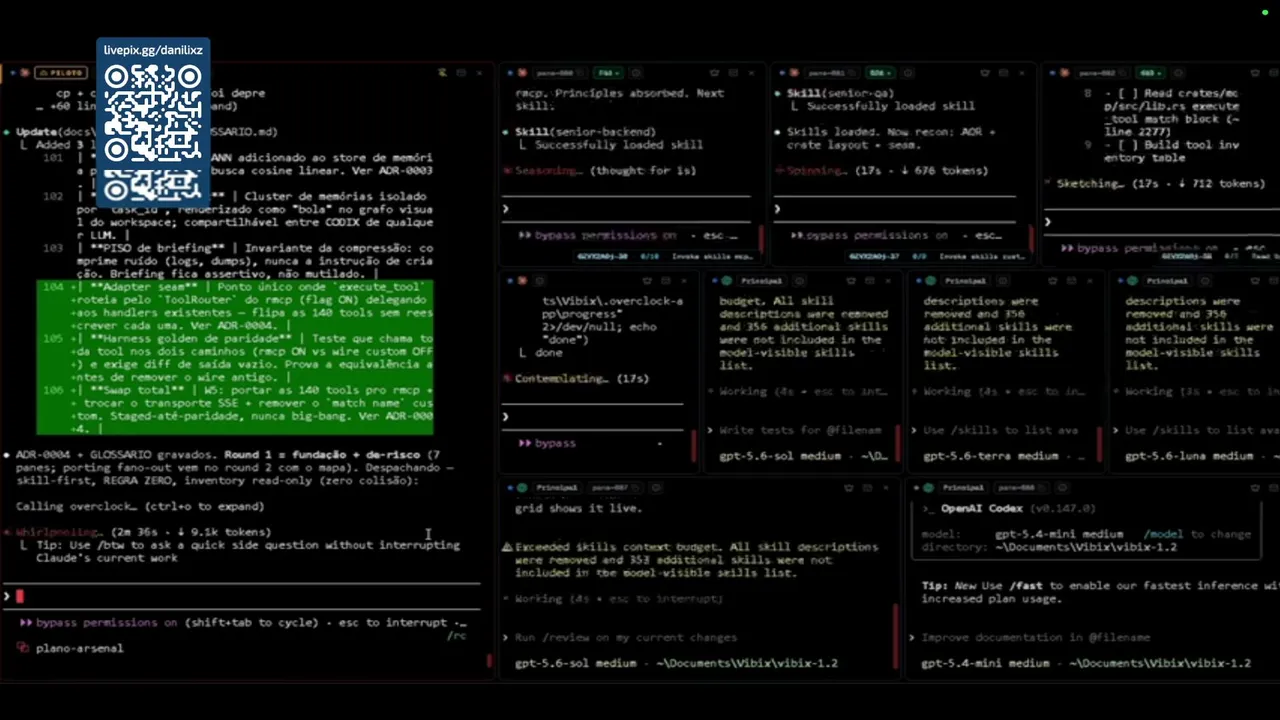The image size is (1280, 720).
Task: Click green Codex icon in gpt-5.6-luna pane header
Action: (1132, 280)
